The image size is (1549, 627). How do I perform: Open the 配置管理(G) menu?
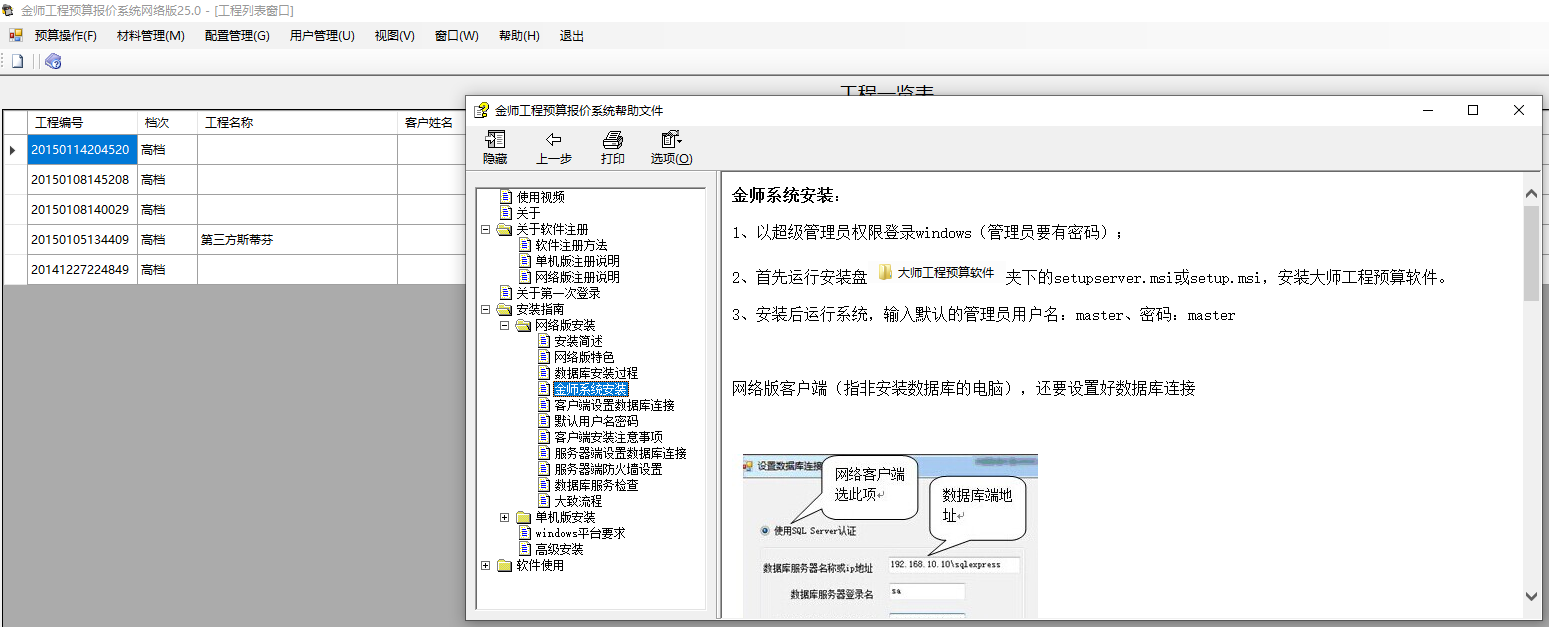pyautogui.click(x=237, y=36)
